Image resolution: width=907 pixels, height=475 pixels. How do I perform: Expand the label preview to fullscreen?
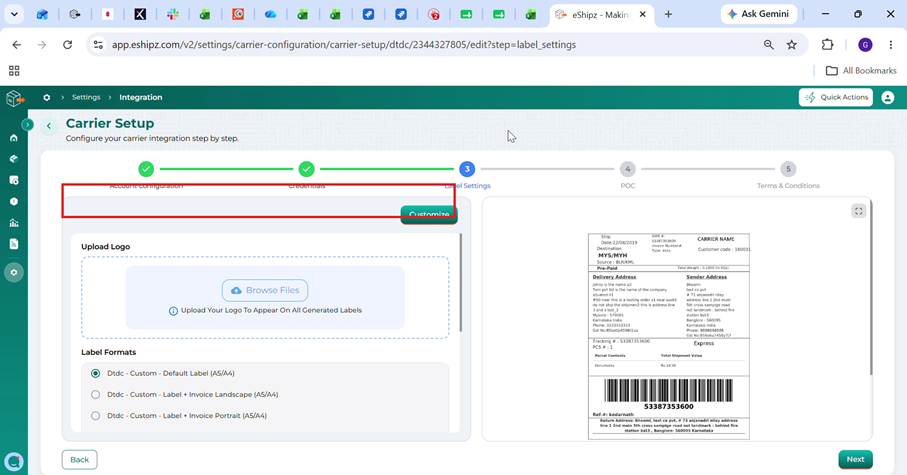[858, 211]
